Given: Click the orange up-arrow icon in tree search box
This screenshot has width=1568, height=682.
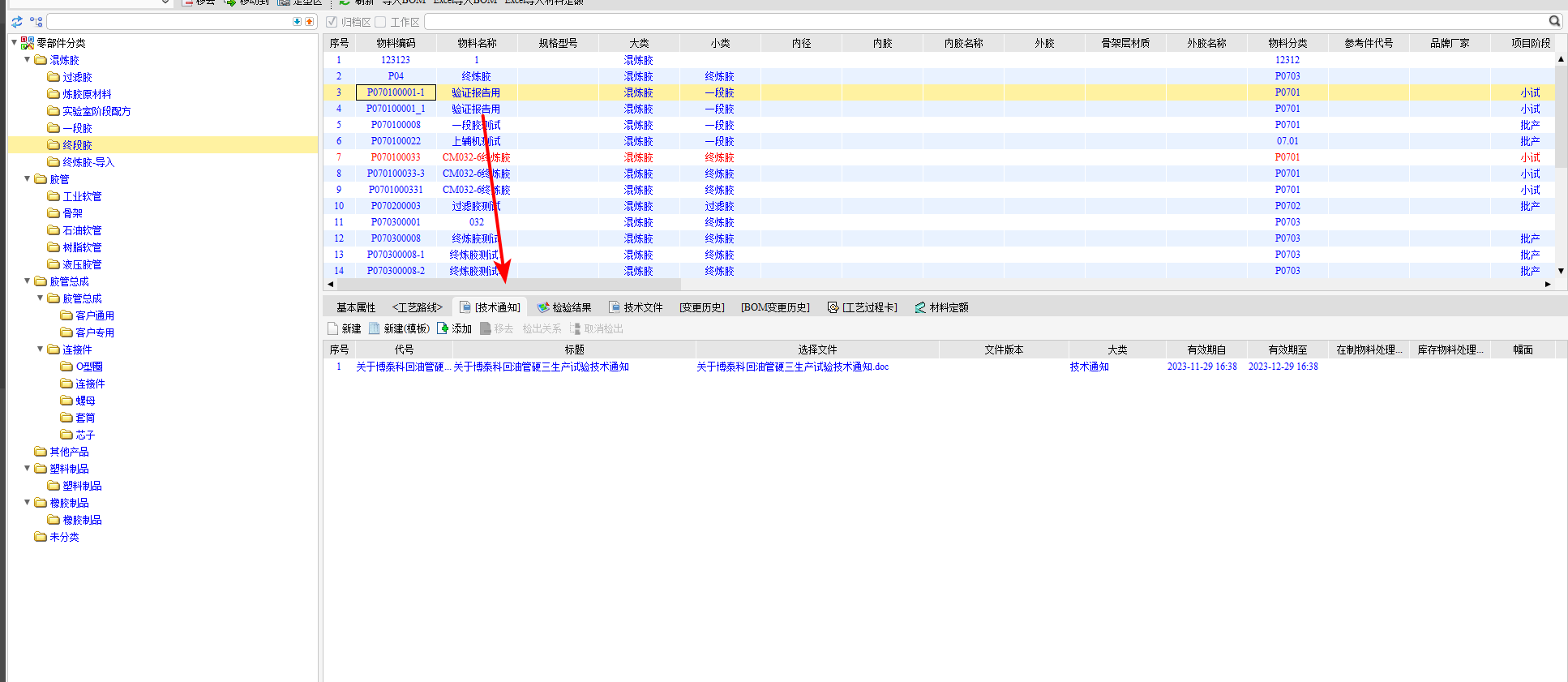Looking at the screenshot, I should (x=309, y=22).
